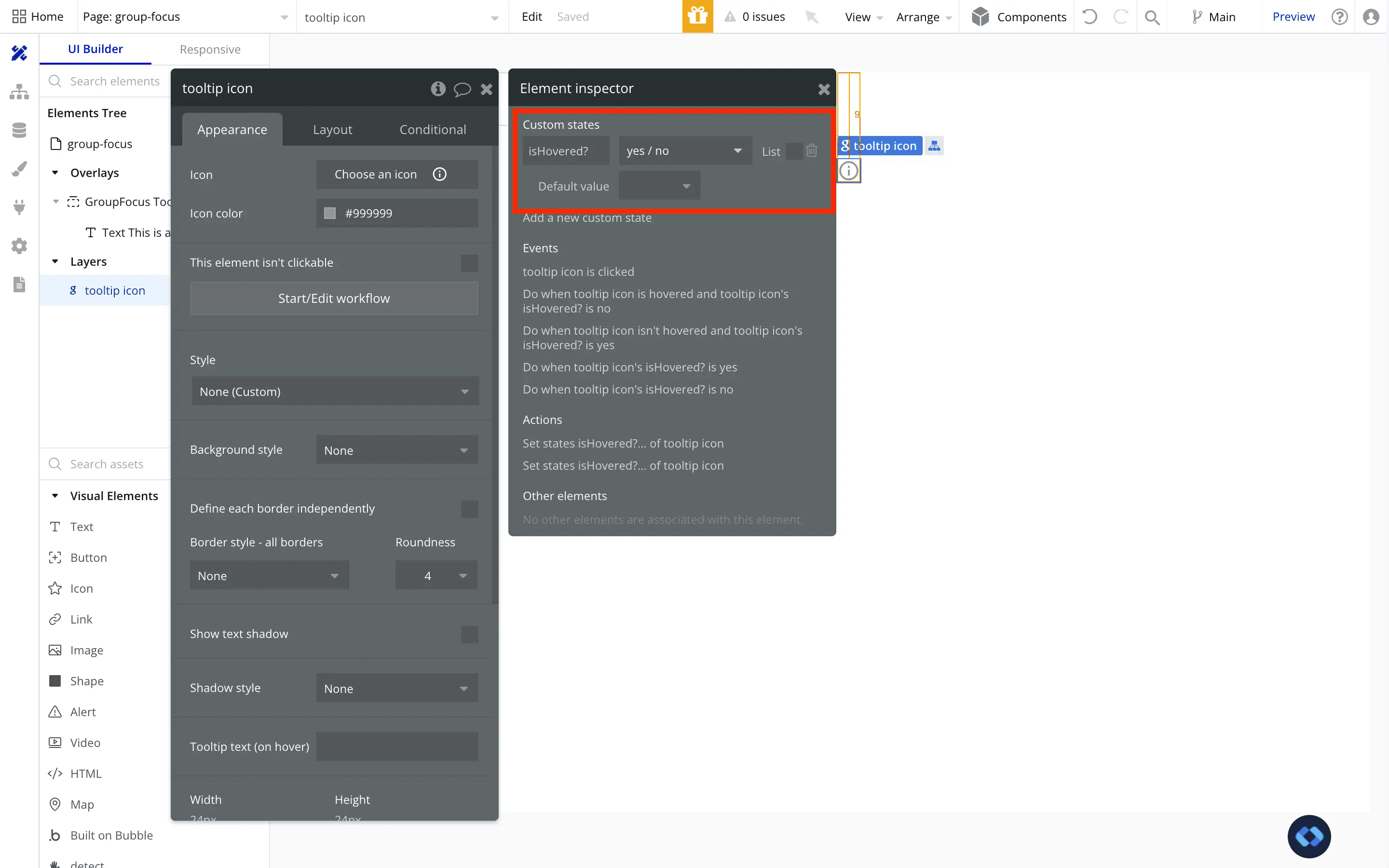Click the #999999 icon color swatch
The image size is (1389, 868).
tap(329, 213)
